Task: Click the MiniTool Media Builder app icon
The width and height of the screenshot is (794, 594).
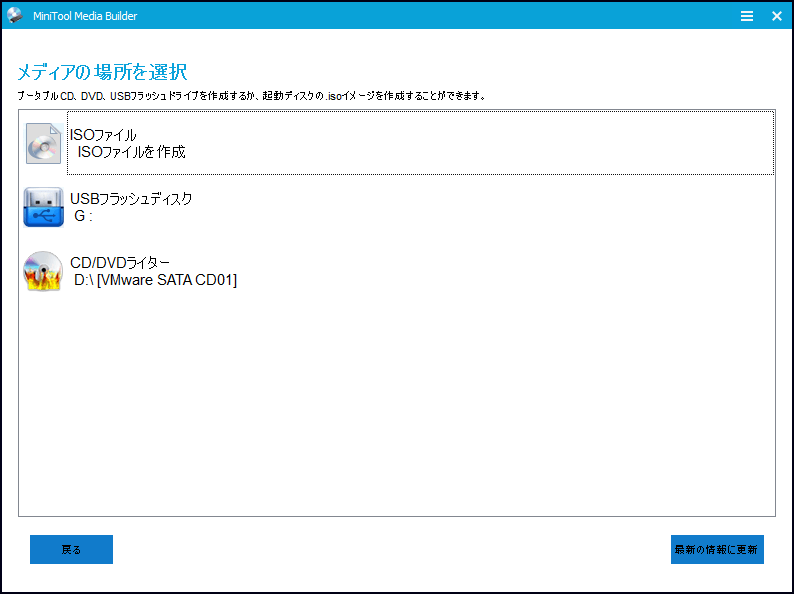Action: (x=15, y=15)
